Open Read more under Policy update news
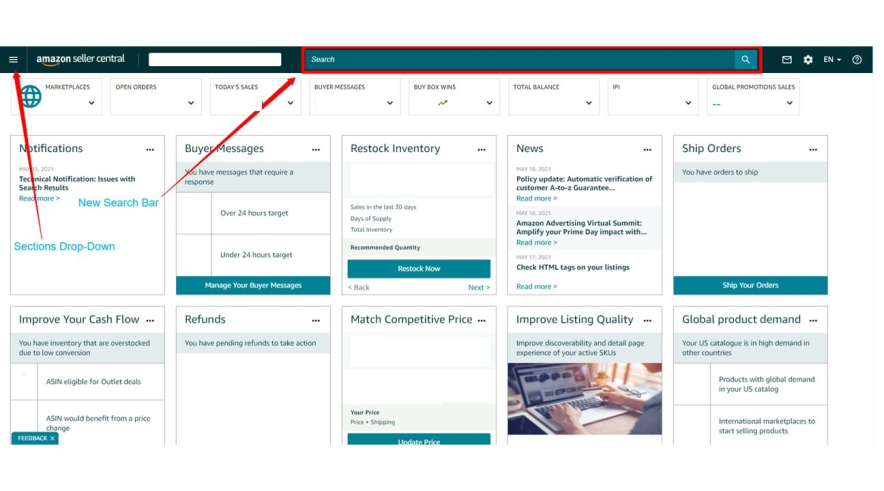The image size is (884, 491). (x=536, y=199)
